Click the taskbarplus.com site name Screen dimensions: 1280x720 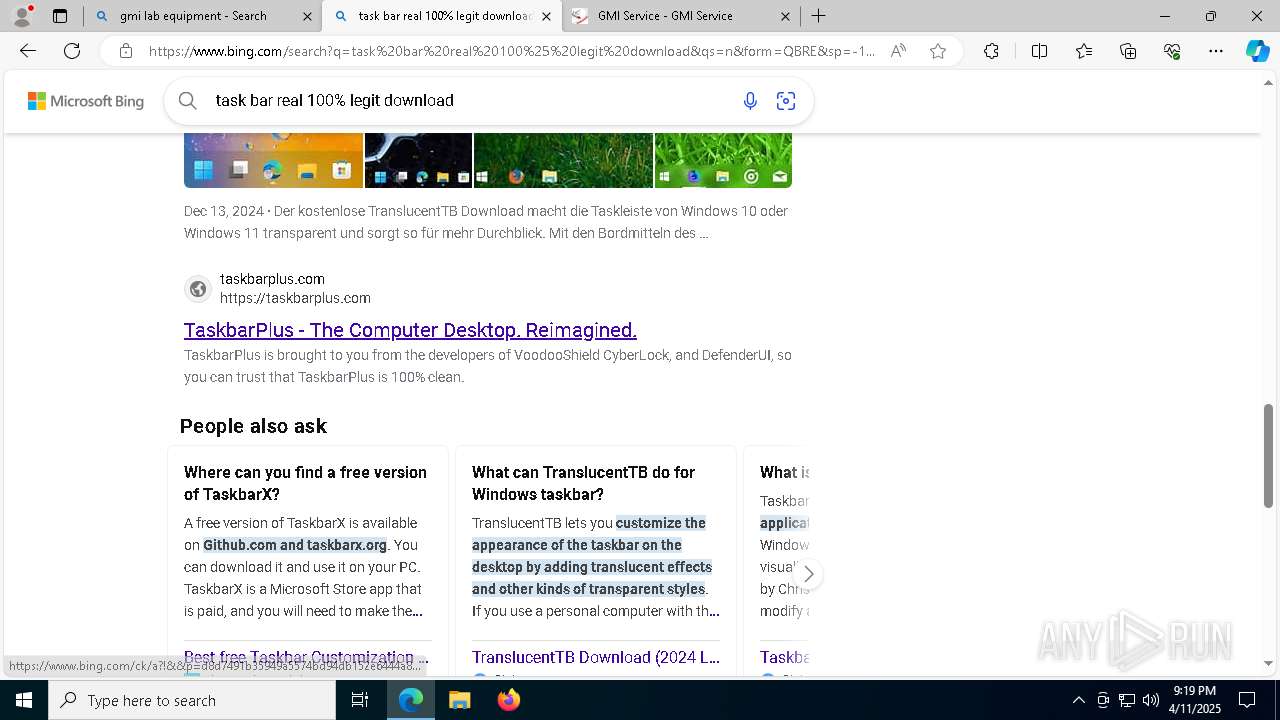point(272,279)
